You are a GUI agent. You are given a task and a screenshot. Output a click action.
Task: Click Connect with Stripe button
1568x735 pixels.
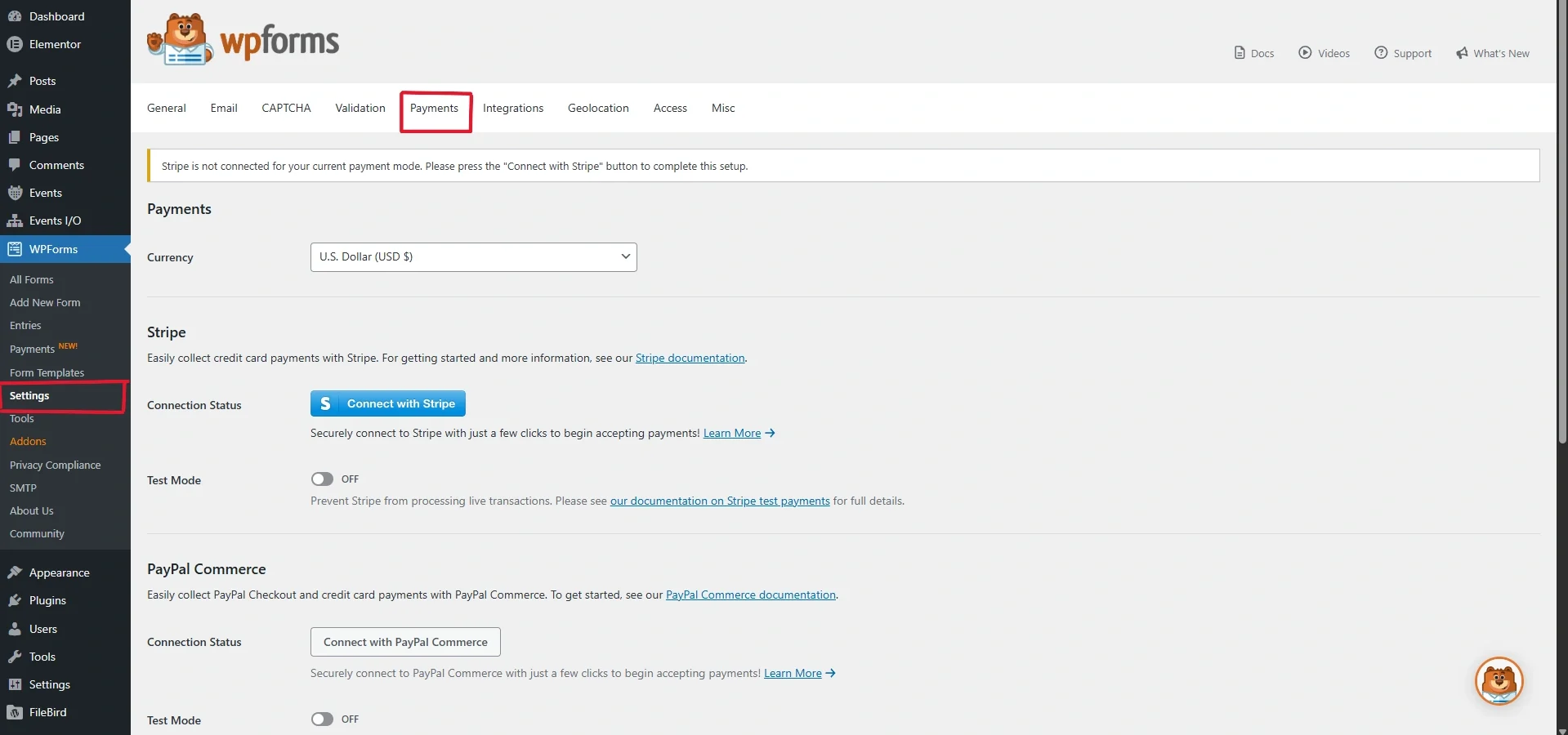pyautogui.click(x=388, y=403)
